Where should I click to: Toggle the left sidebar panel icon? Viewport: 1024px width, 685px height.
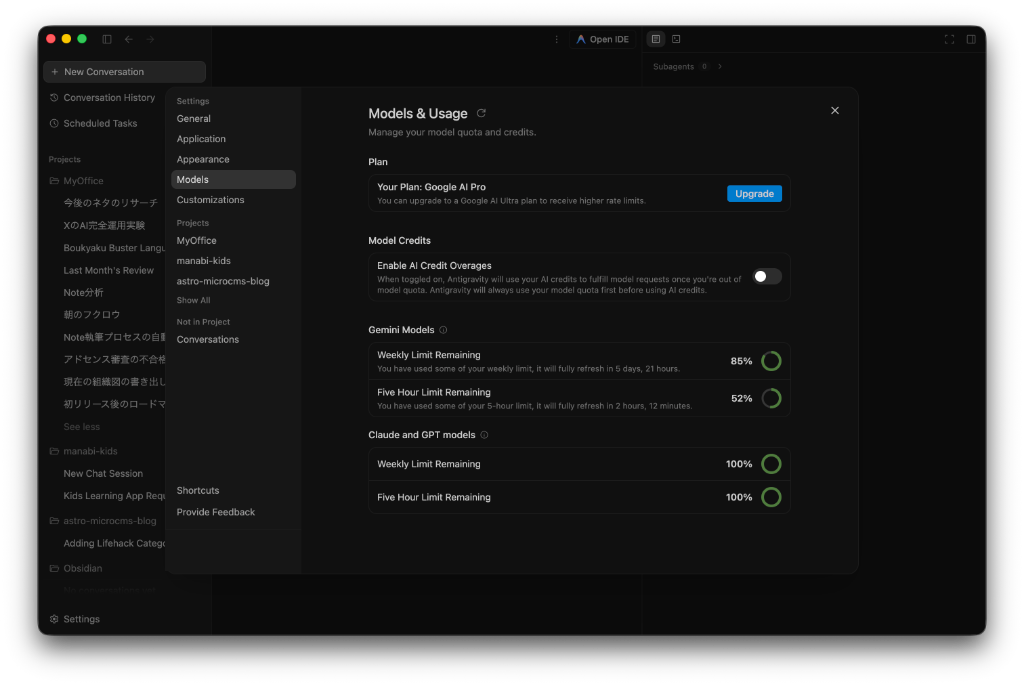click(x=107, y=39)
